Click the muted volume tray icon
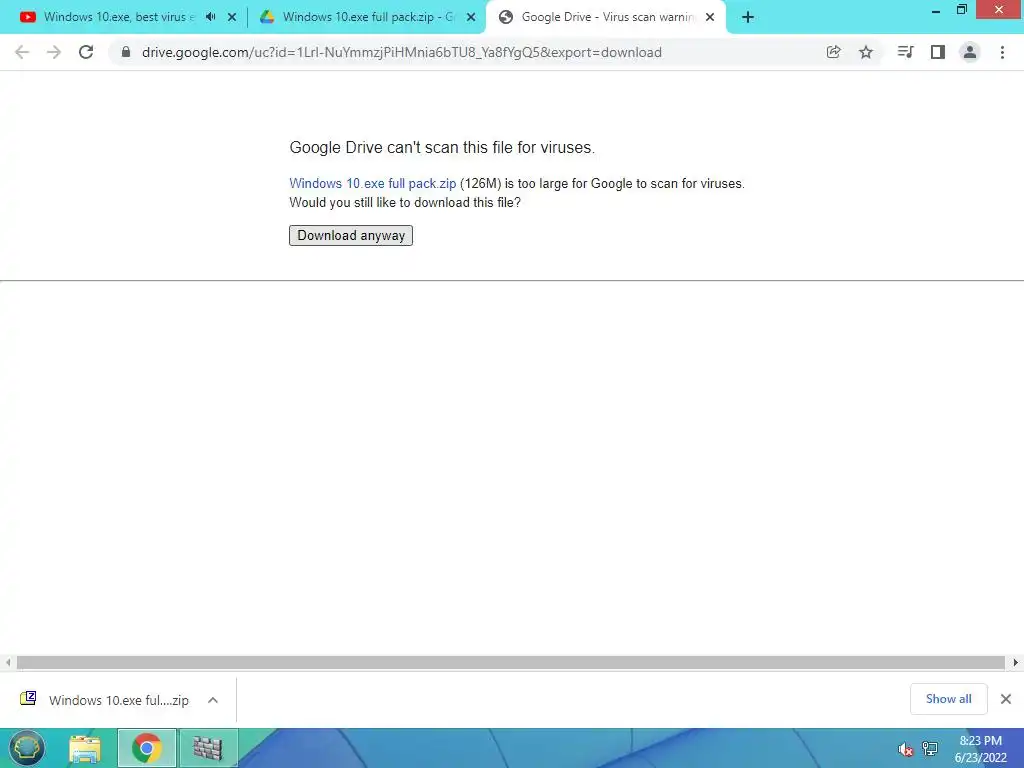Screen dimensions: 1024x768 (x=905, y=750)
